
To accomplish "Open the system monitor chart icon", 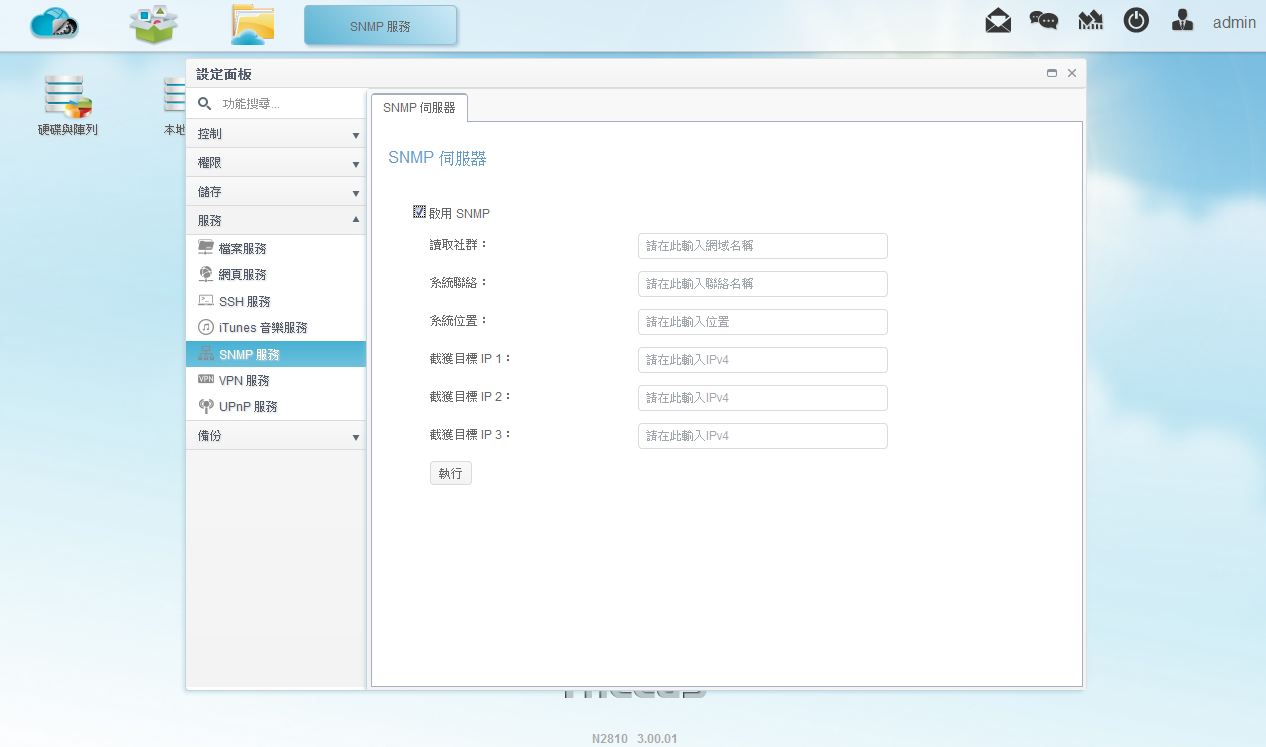I will [1090, 21].
